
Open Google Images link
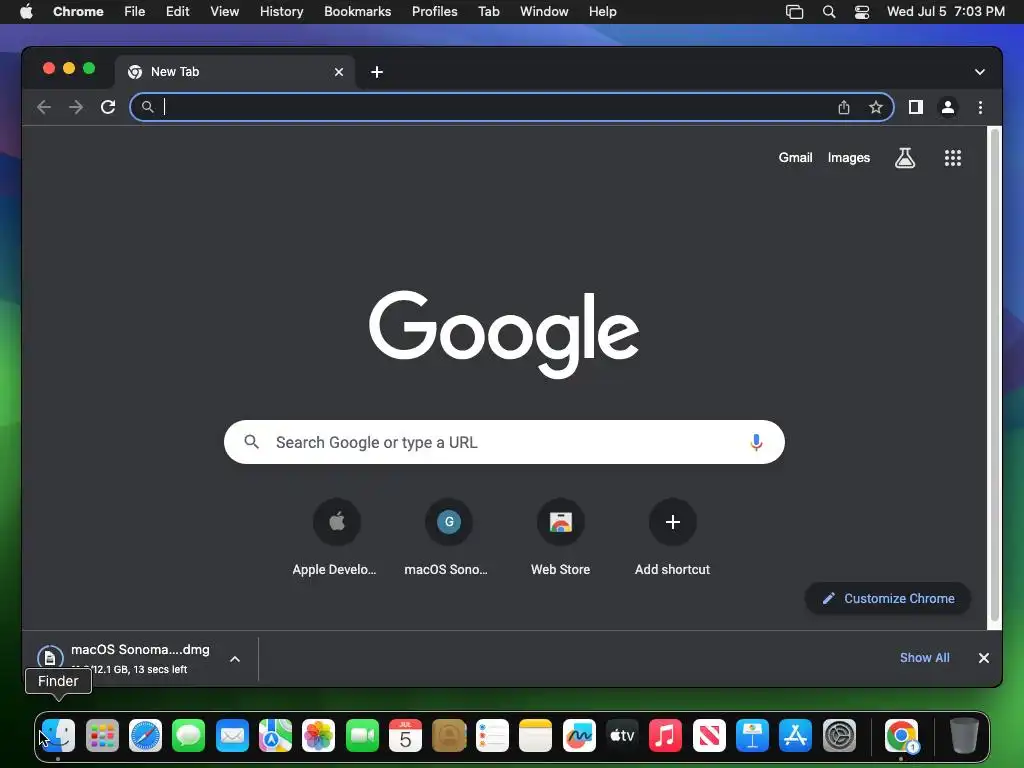(x=848, y=157)
